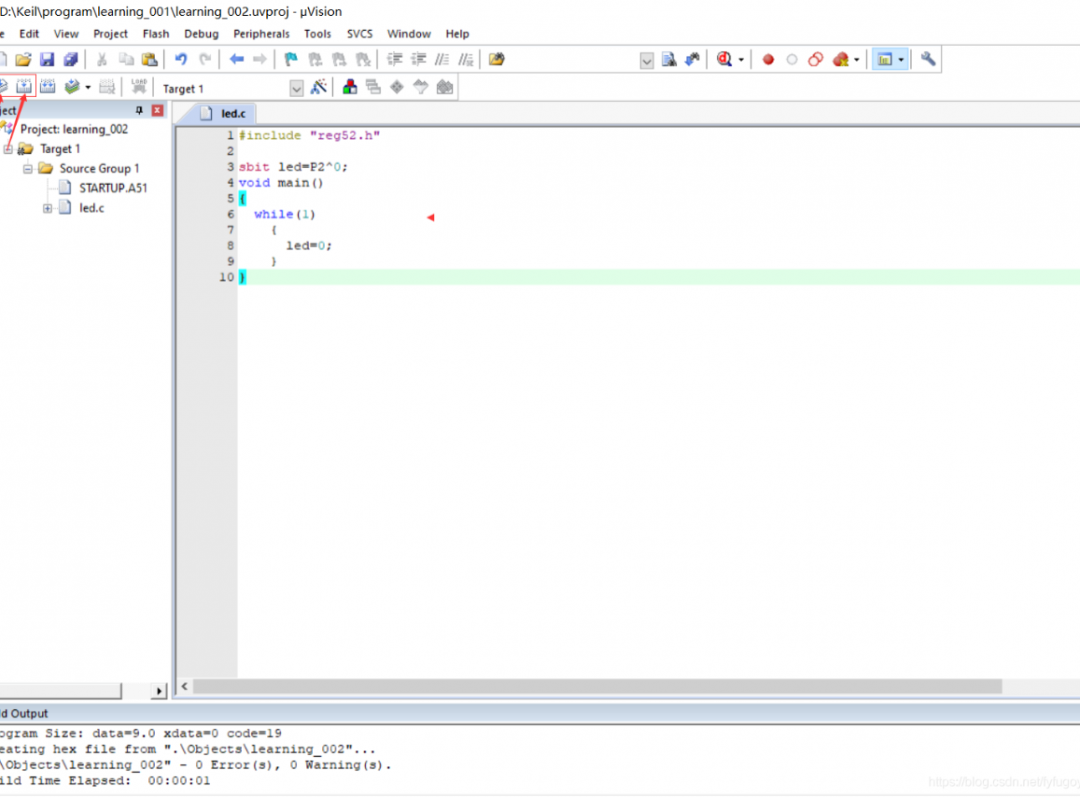Redo the last undone edit
The width and height of the screenshot is (1080, 797).
pyautogui.click(x=205, y=59)
